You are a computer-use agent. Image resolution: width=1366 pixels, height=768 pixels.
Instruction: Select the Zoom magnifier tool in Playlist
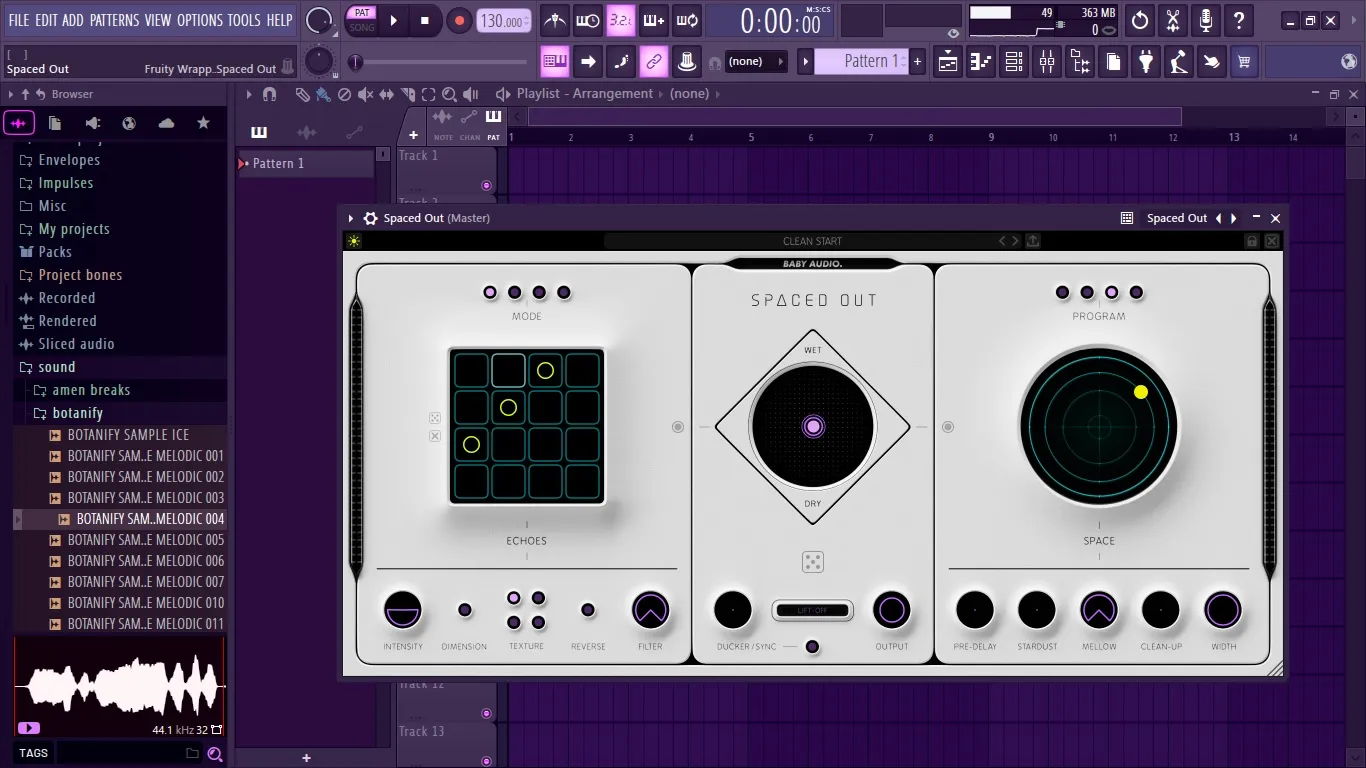point(449,94)
